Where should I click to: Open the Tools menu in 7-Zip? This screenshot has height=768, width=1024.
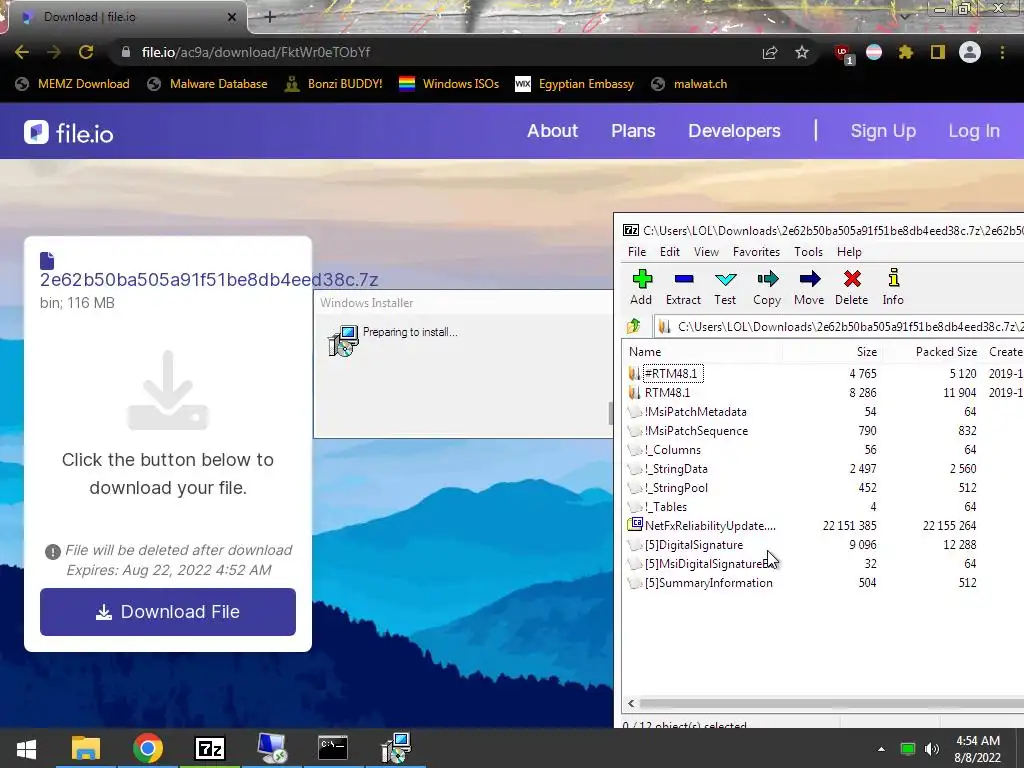point(808,251)
